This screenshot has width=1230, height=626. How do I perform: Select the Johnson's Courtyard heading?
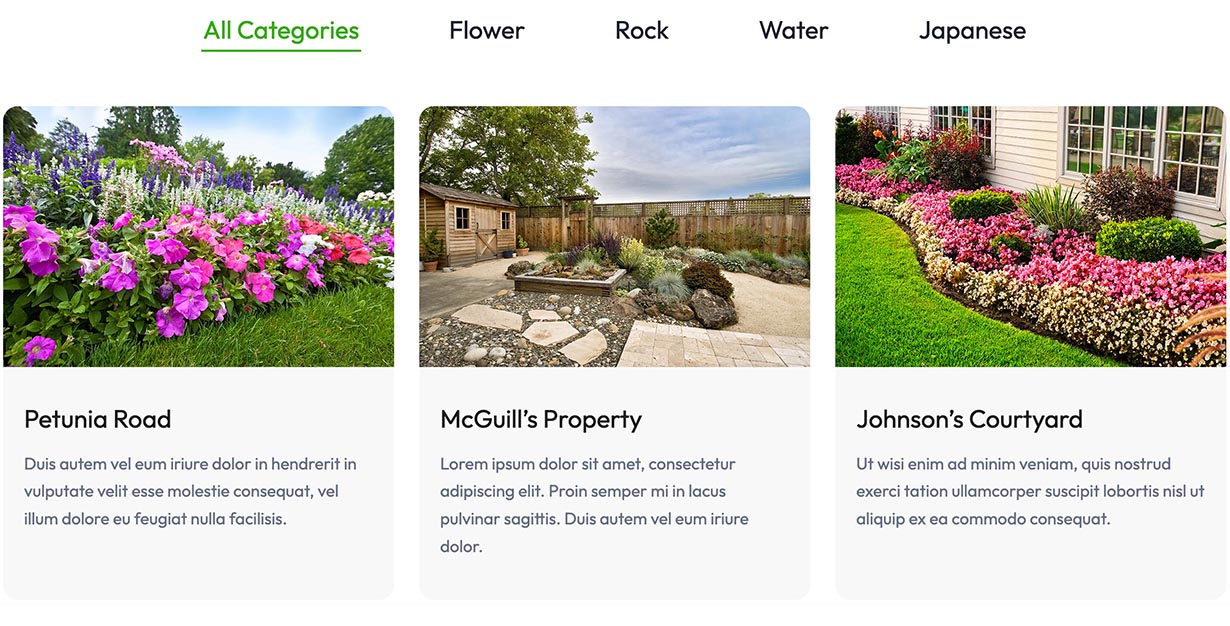click(x=969, y=419)
